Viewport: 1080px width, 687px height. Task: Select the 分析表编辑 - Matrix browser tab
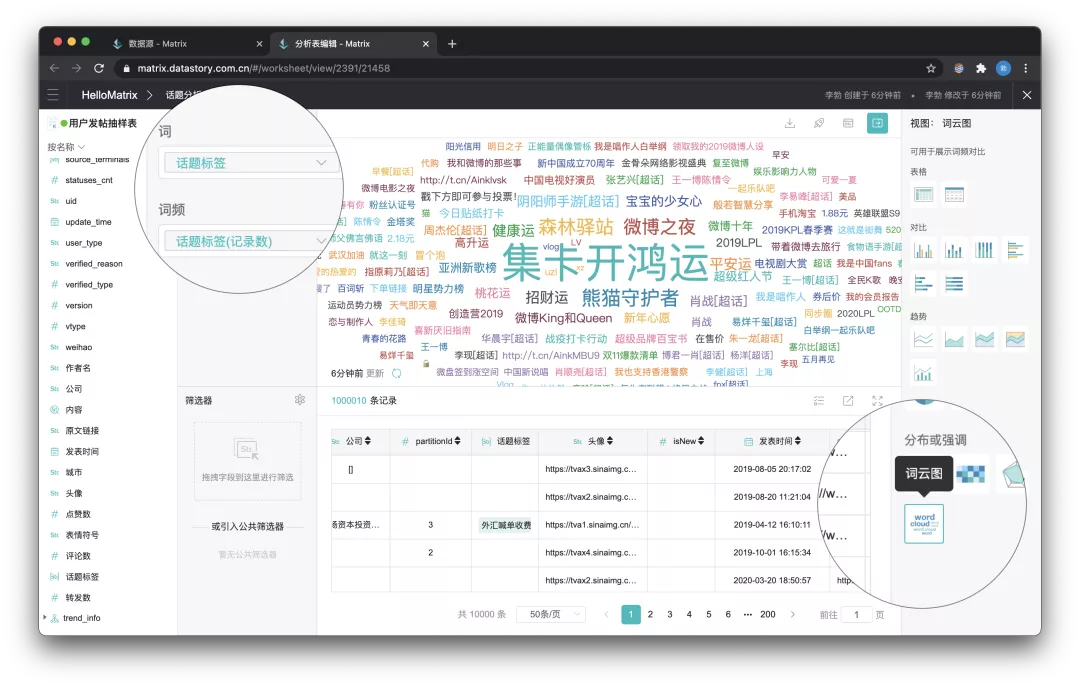[353, 43]
